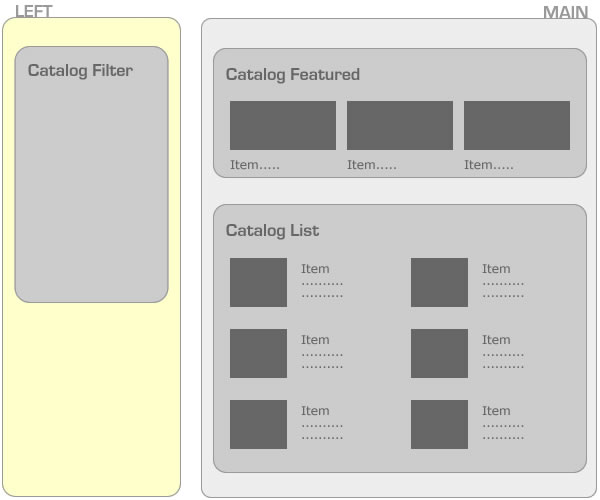Open the top-left Catalog List thumbnail

point(258,282)
